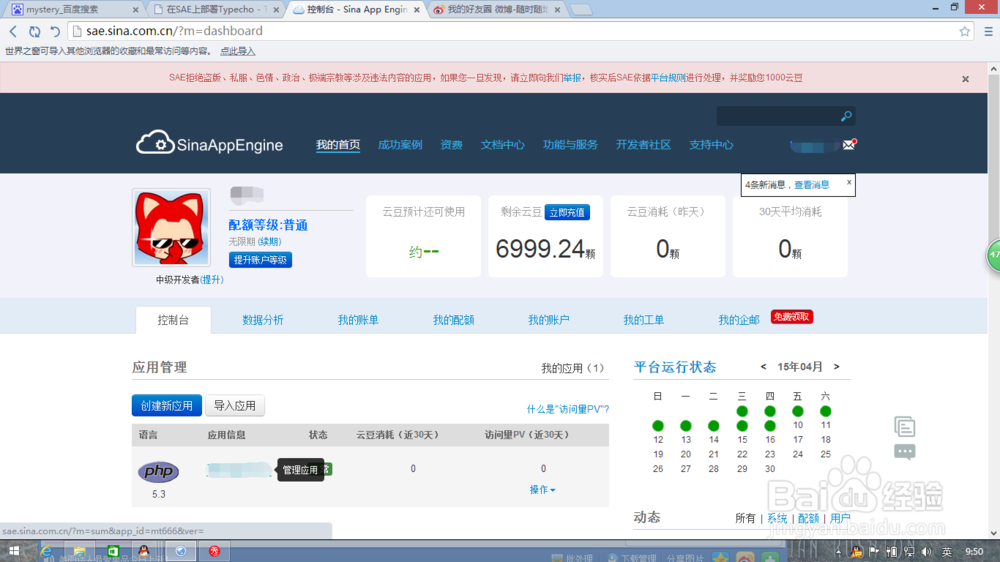Click the volume tray icon

926,552
